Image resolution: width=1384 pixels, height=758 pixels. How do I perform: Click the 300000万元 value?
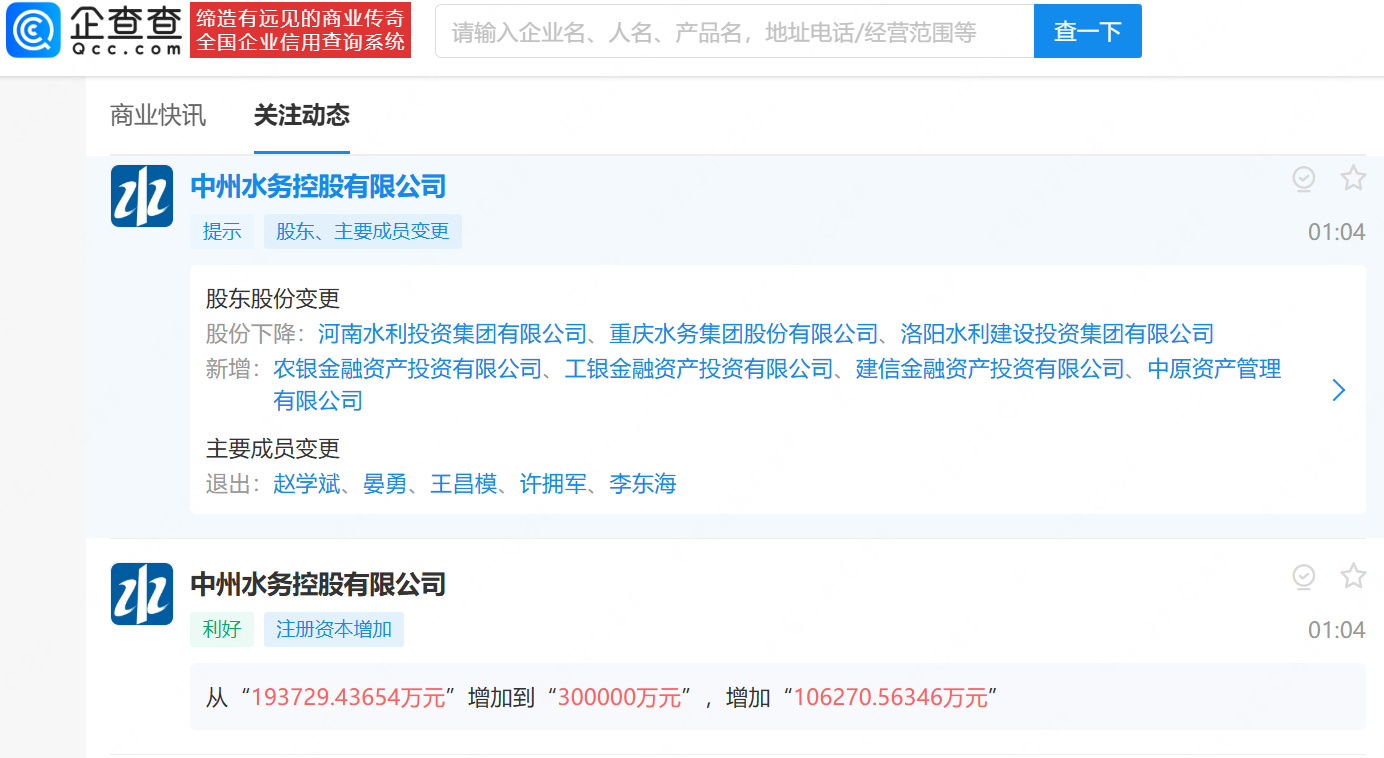[620, 697]
